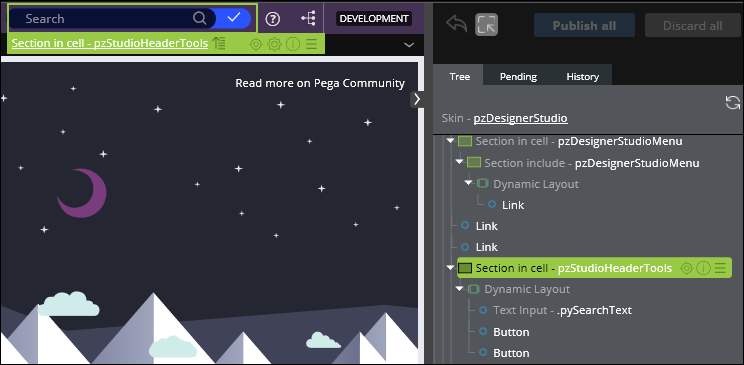Open hamburger menu in green overlay bar
Screen dimensions: 744x365
pos(311,44)
